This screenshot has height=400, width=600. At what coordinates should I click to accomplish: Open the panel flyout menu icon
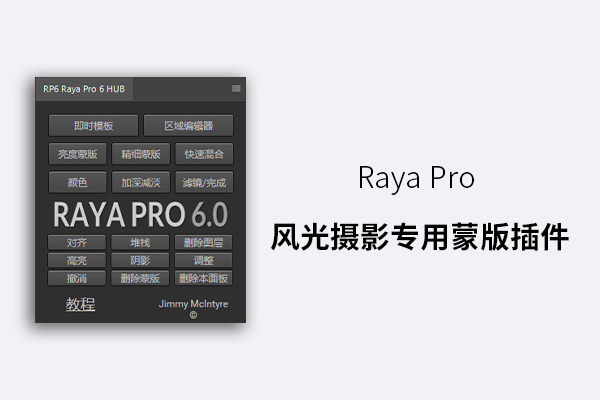pyautogui.click(x=236, y=88)
